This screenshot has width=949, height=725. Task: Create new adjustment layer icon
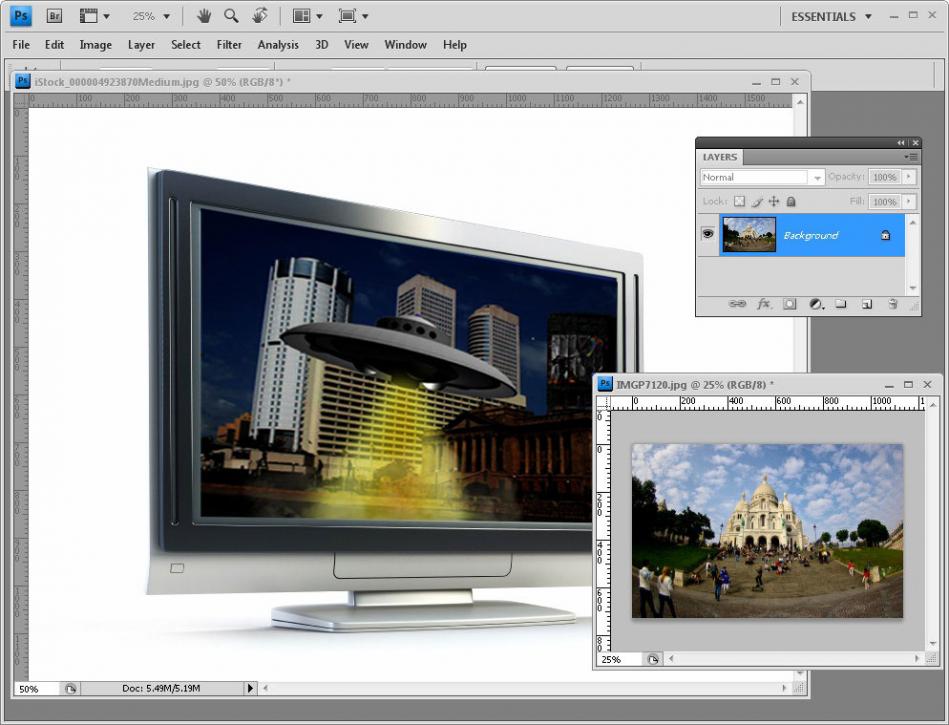[x=816, y=304]
